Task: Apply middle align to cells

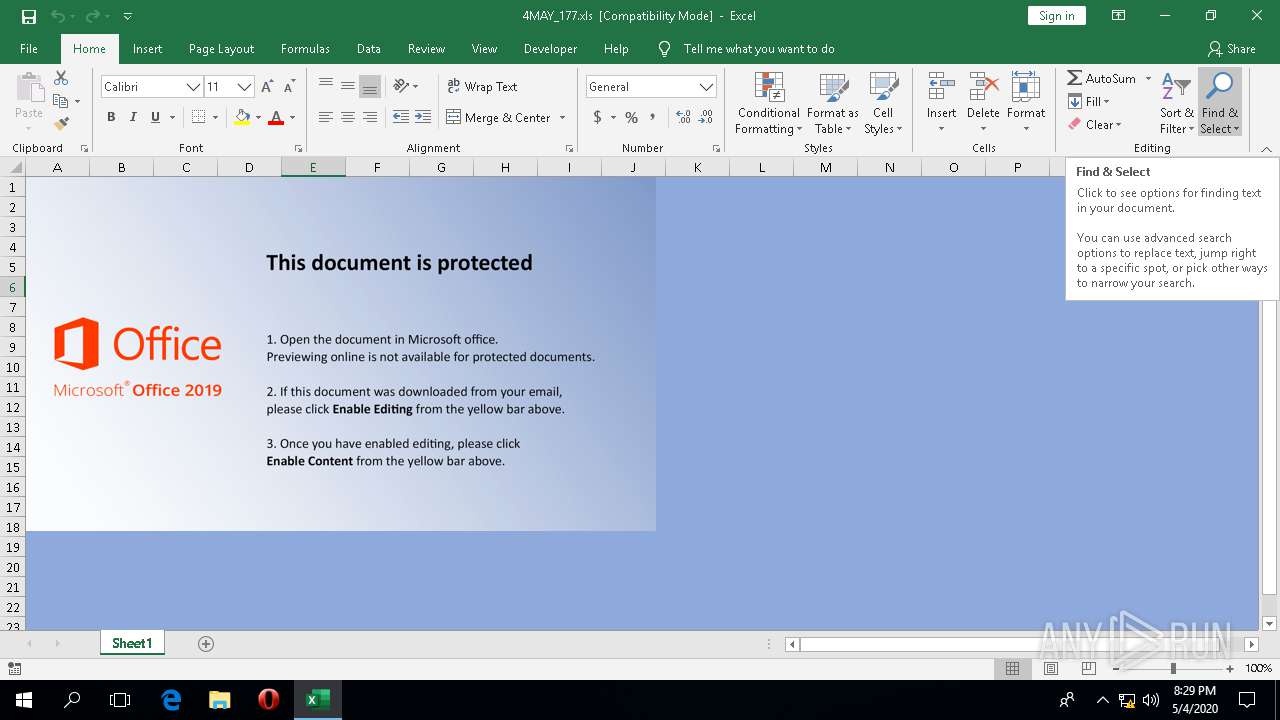Action: coord(348,86)
